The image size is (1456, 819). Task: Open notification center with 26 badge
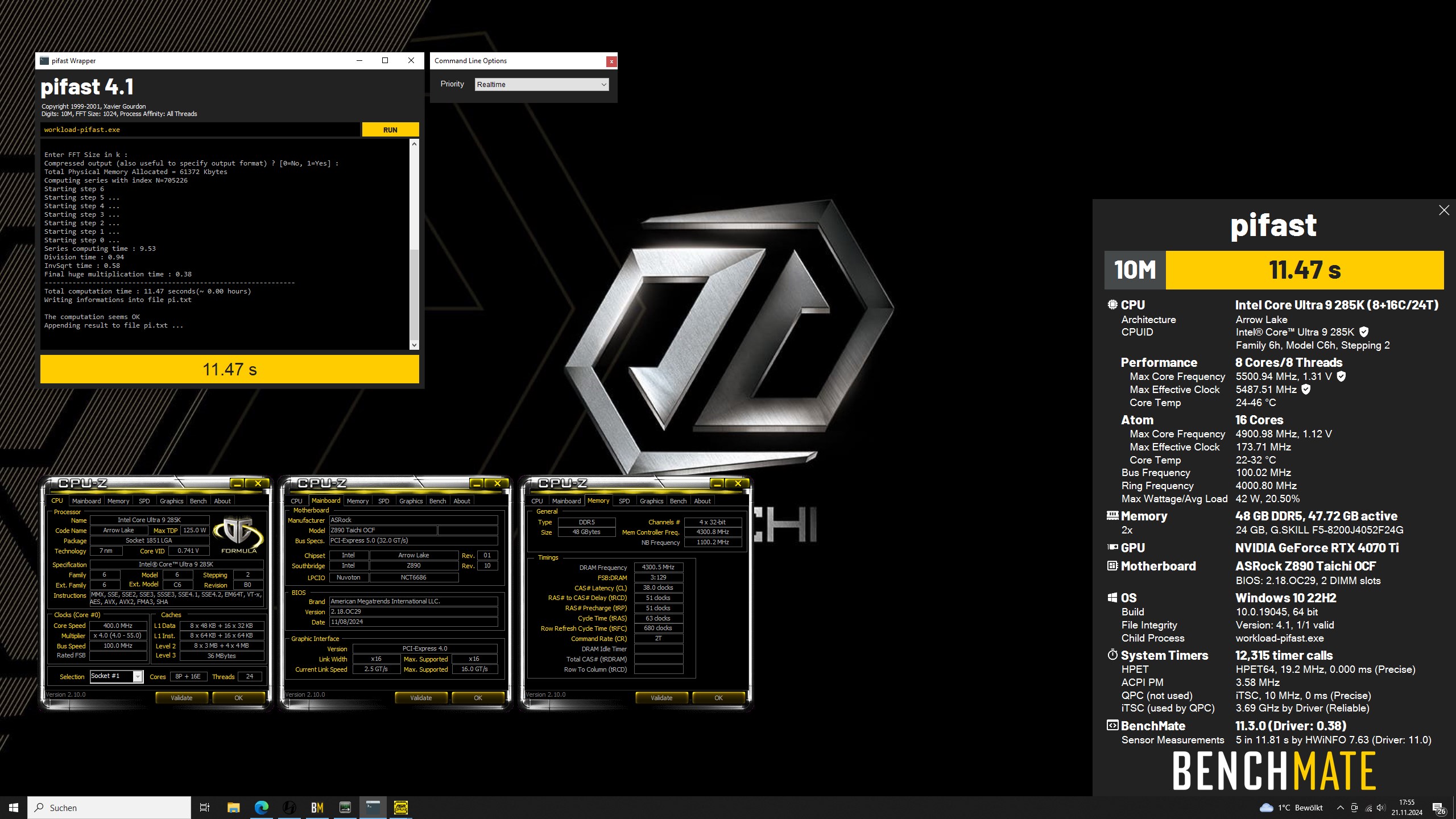1440,808
